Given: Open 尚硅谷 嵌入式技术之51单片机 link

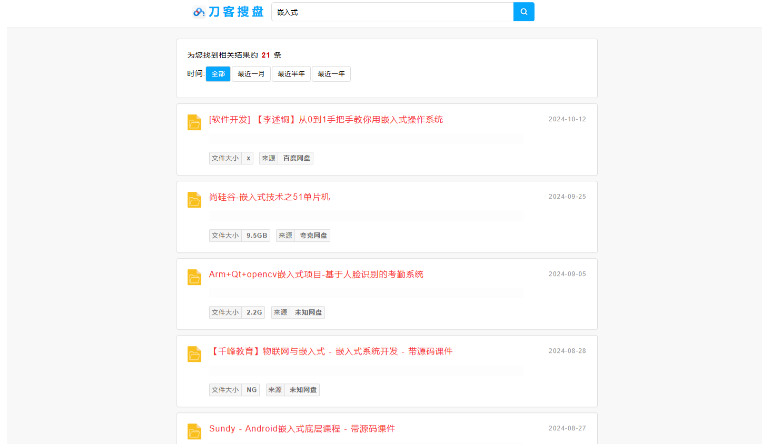Looking at the screenshot, I should click(269, 197).
